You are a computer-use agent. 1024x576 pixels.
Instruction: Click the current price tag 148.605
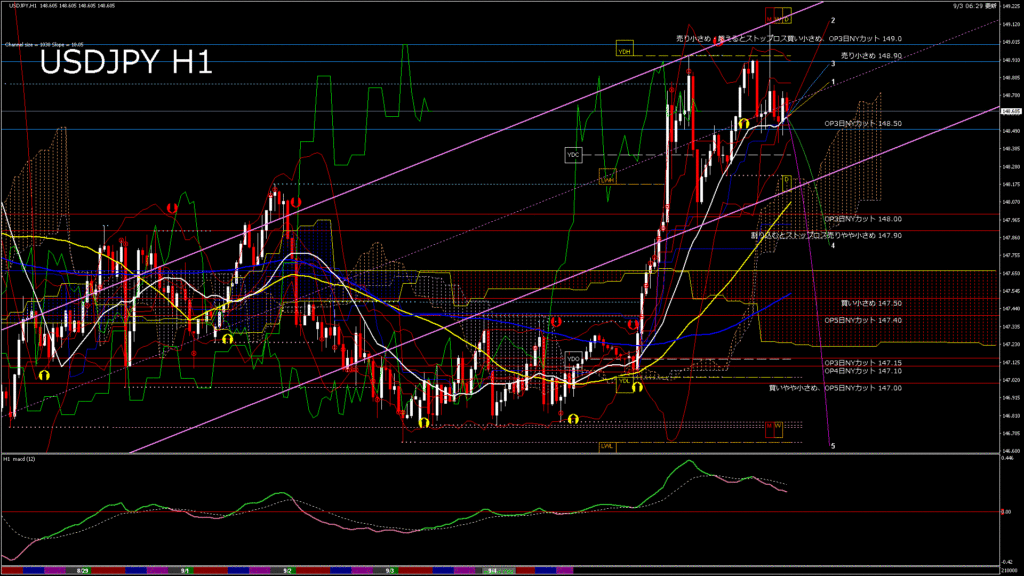(1010, 112)
